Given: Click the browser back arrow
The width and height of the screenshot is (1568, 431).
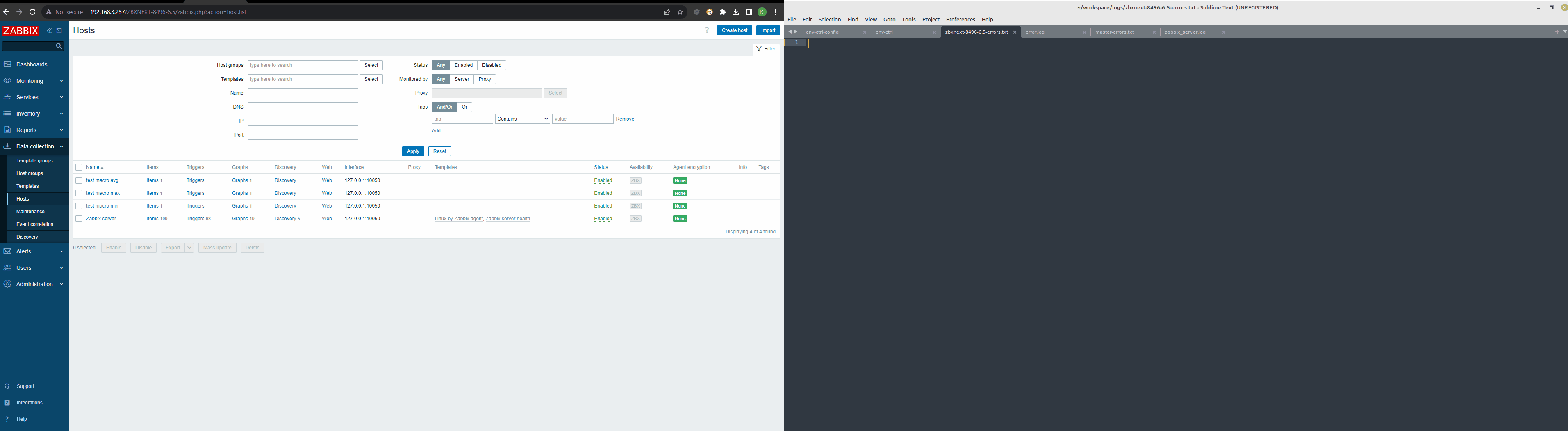Looking at the screenshot, I should [6, 12].
